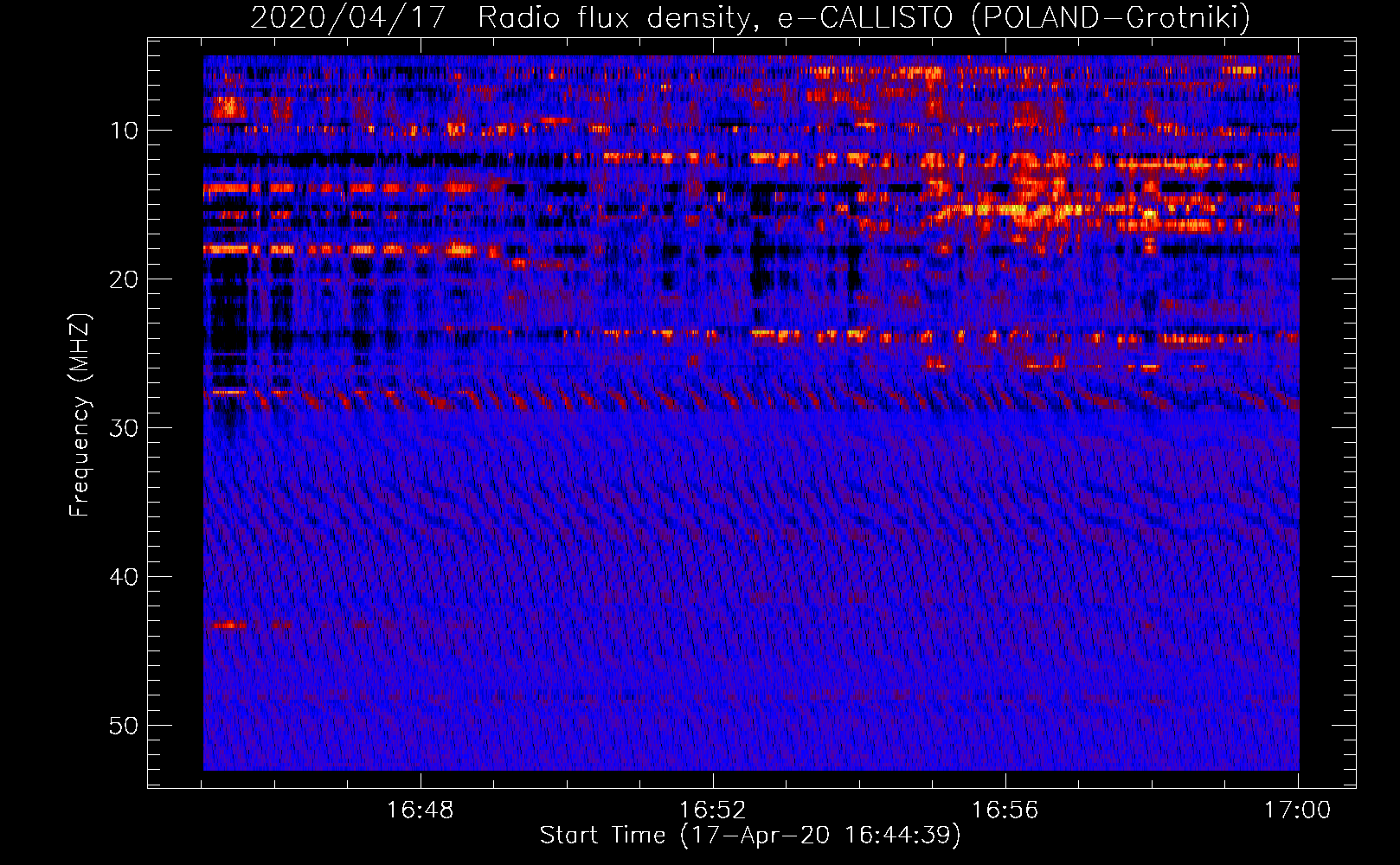
Task: Click the Start Time axis label
Action: (750, 836)
